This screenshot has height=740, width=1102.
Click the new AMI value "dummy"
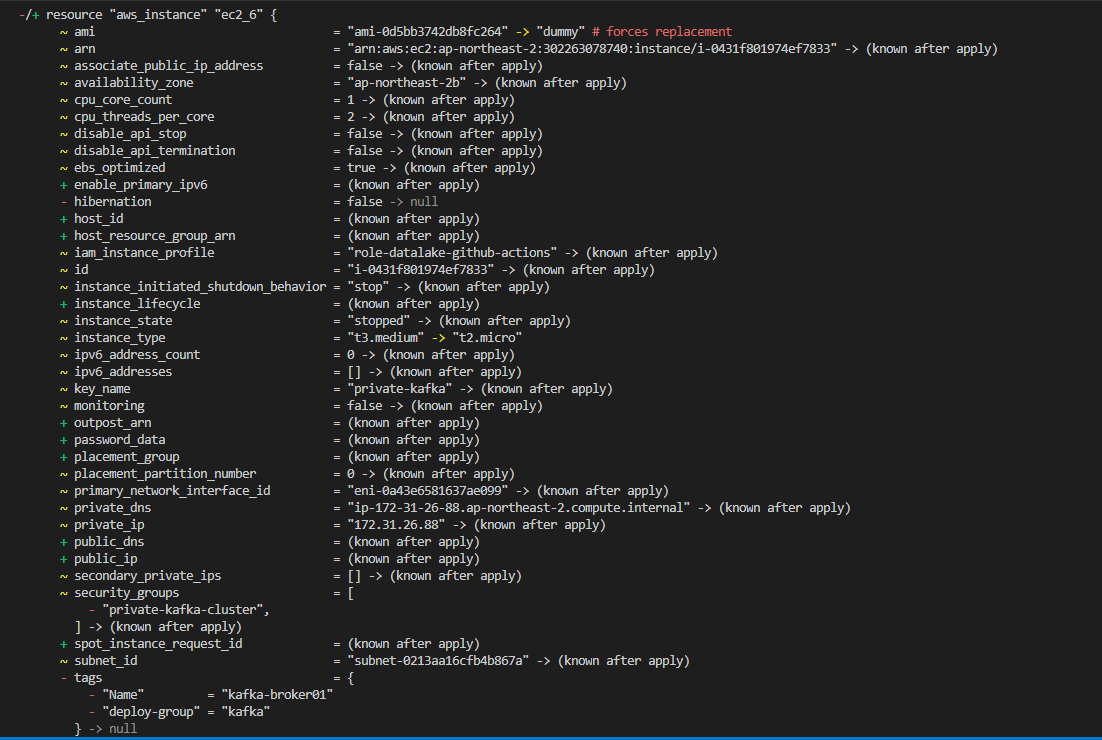[x=556, y=32]
